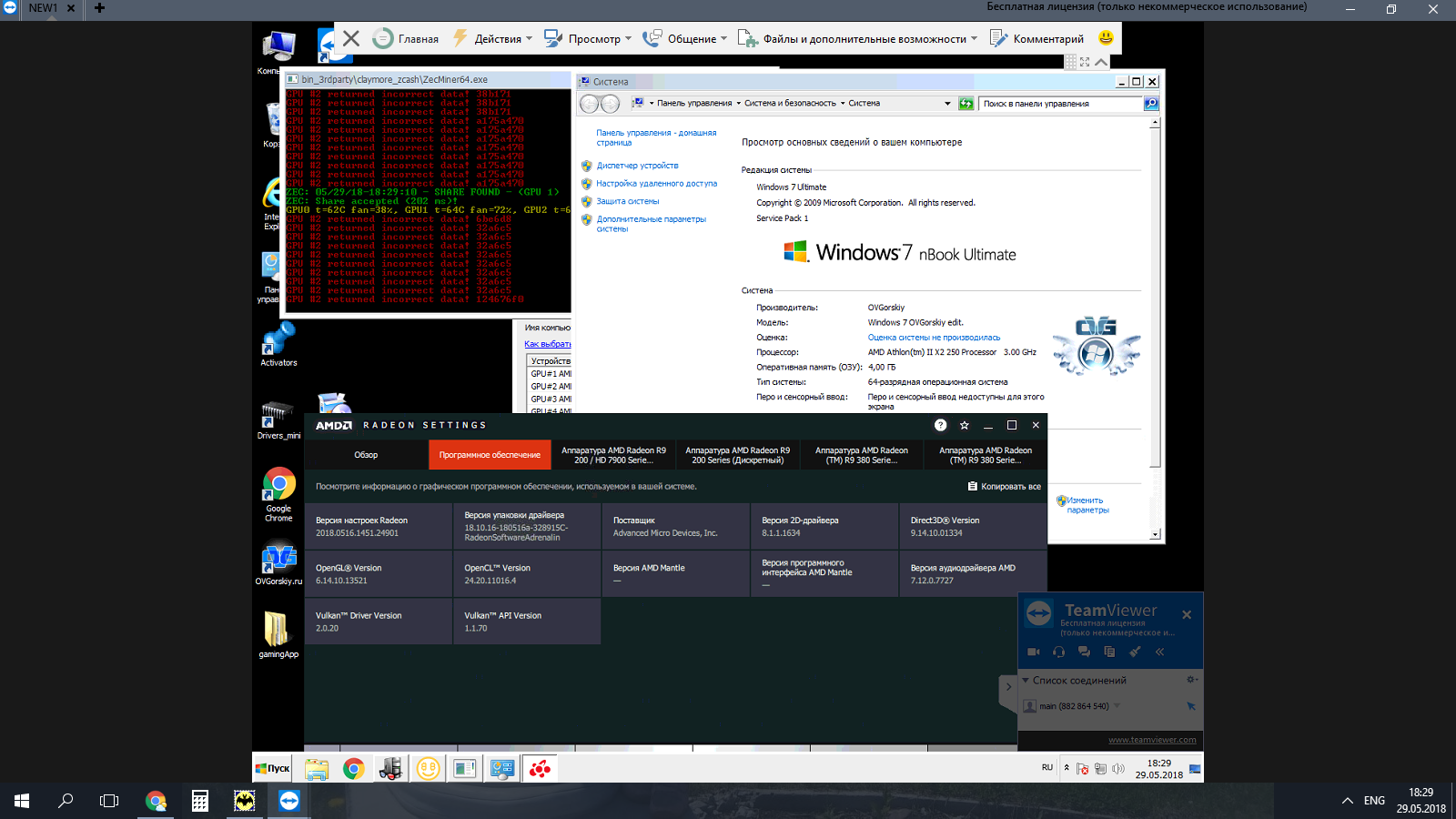Viewport: 1456px width, 819px height.
Task: Mute system volume via tray speaker icon
Action: pos(1118,768)
